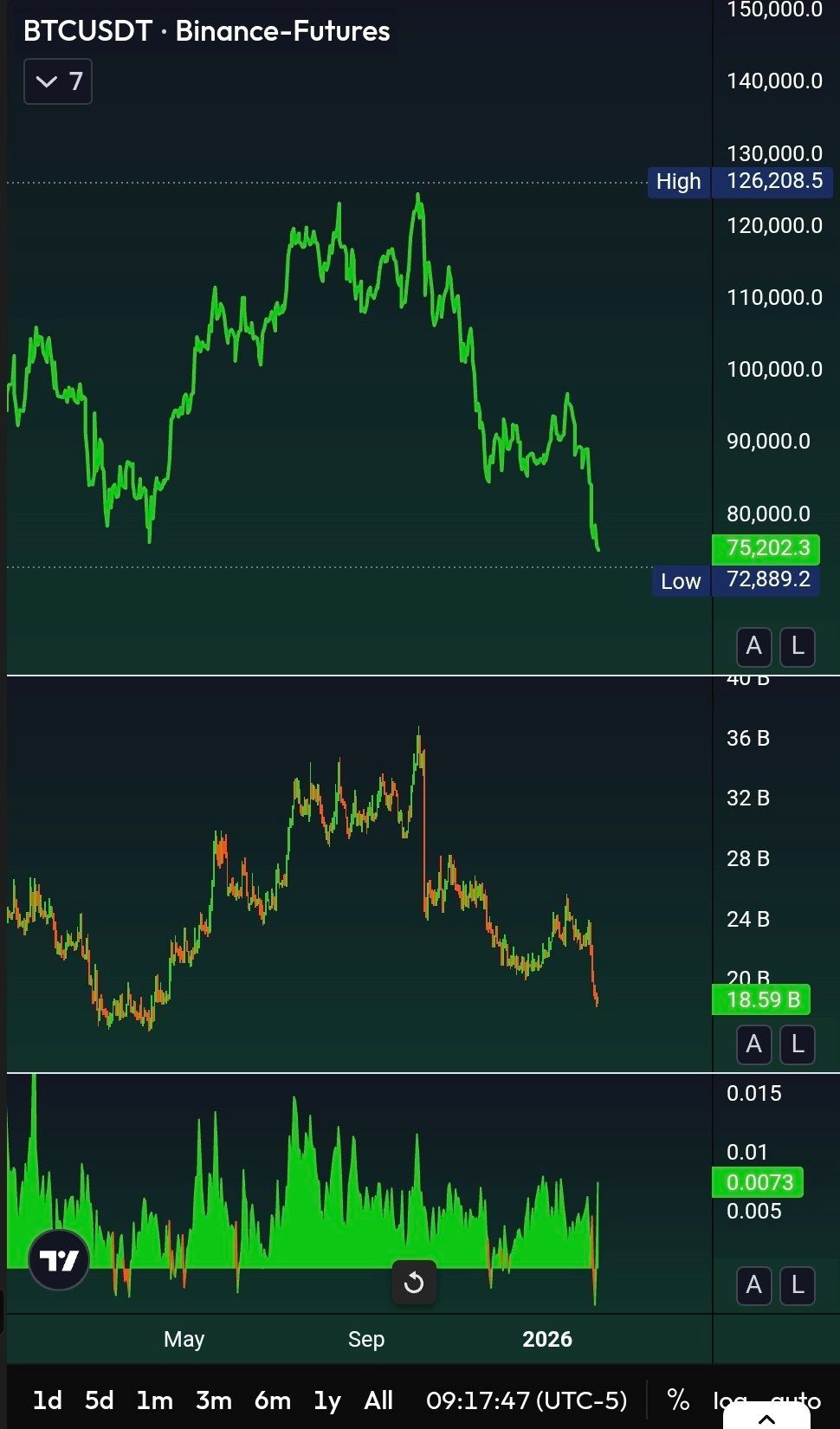Click the current price label 75,202.3
This screenshot has width=840, height=1429.
point(766,548)
